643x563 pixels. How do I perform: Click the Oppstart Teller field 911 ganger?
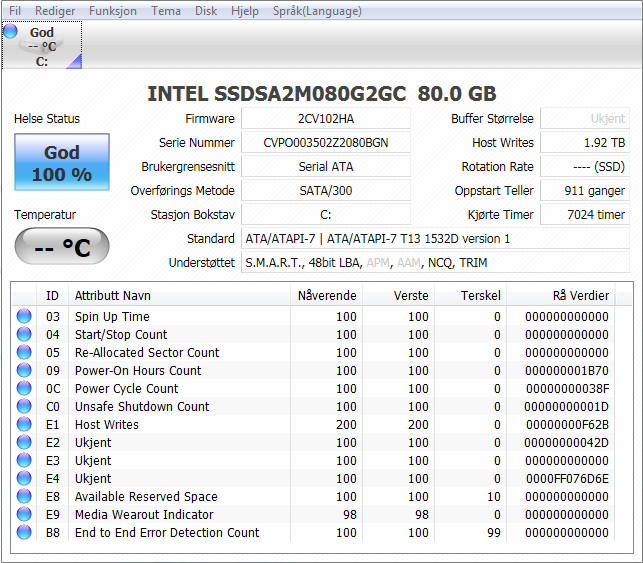pos(585,191)
